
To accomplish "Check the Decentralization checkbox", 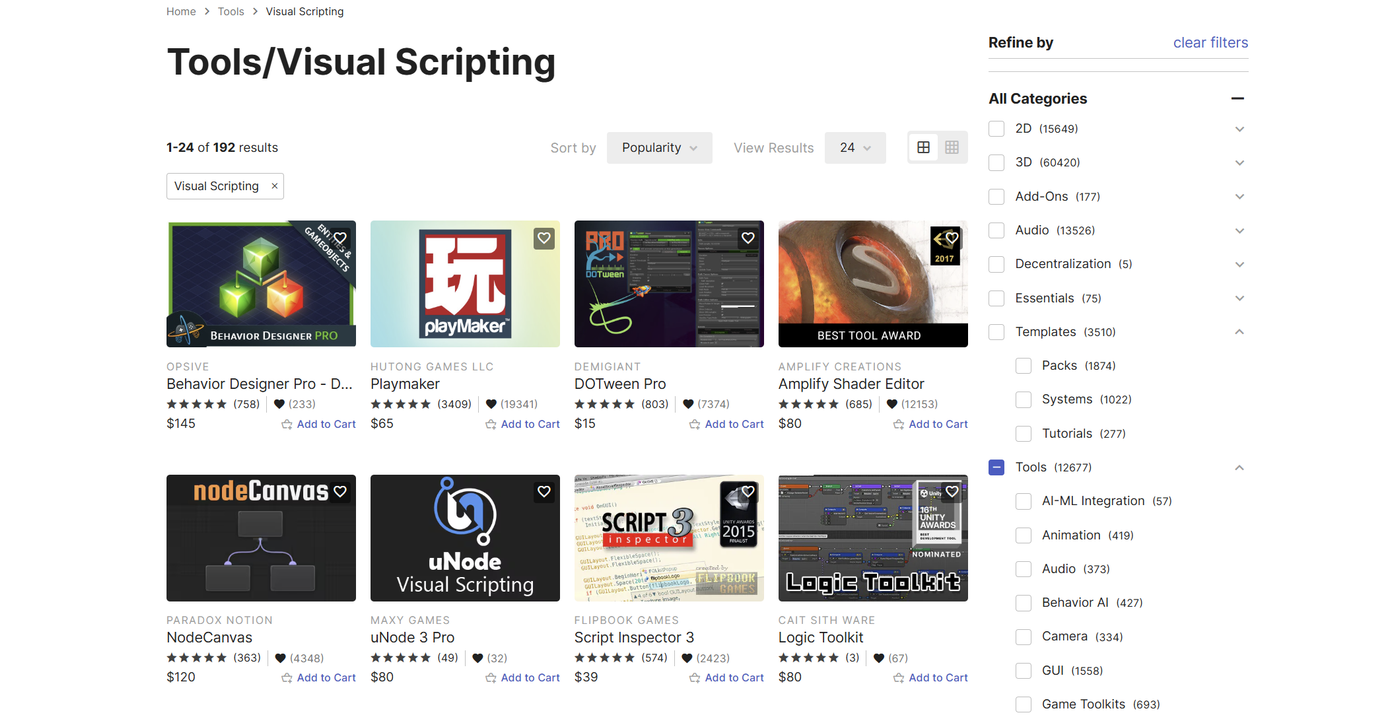I will [x=996, y=264].
